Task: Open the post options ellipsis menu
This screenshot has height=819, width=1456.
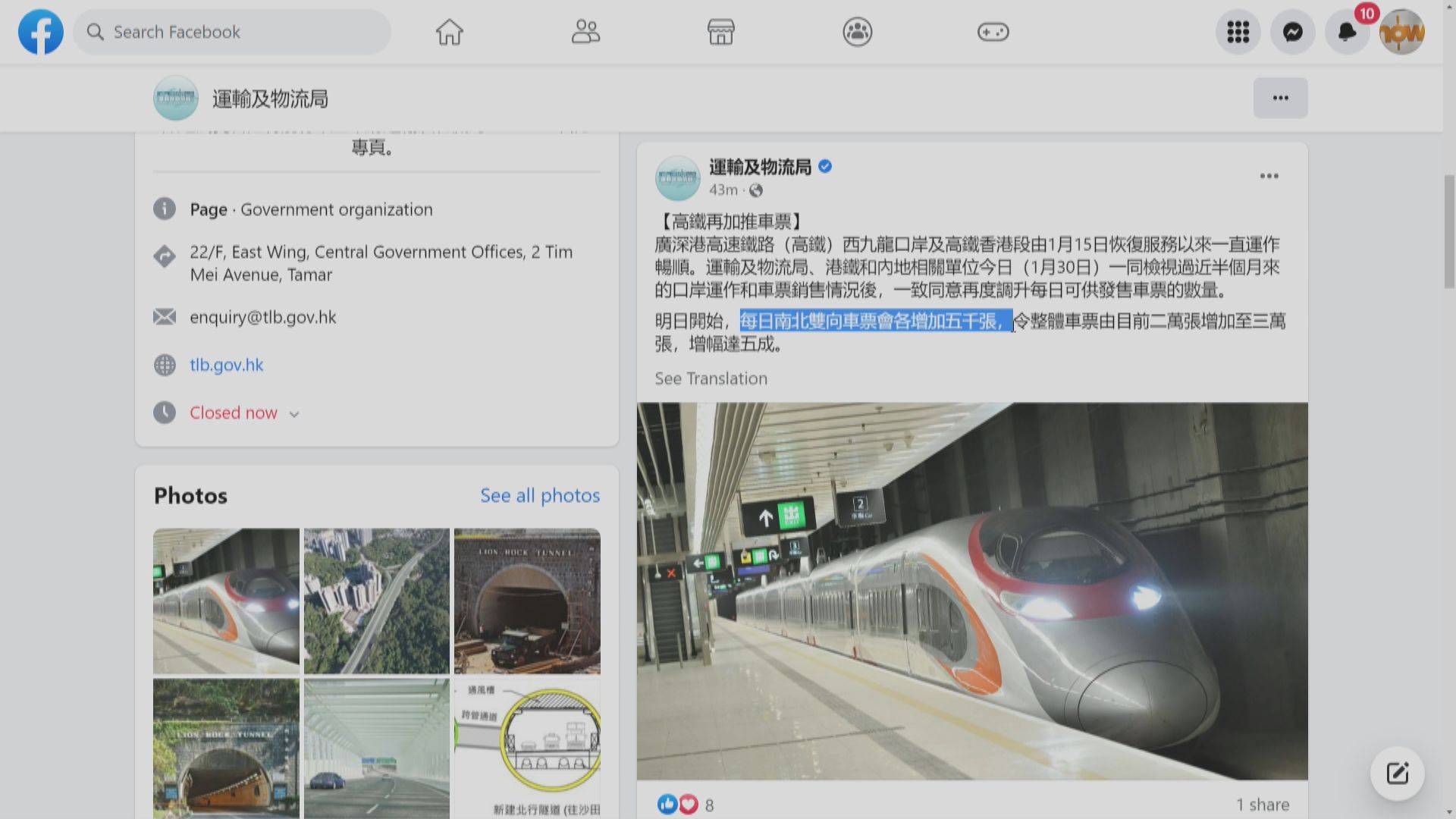Action: [1269, 176]
